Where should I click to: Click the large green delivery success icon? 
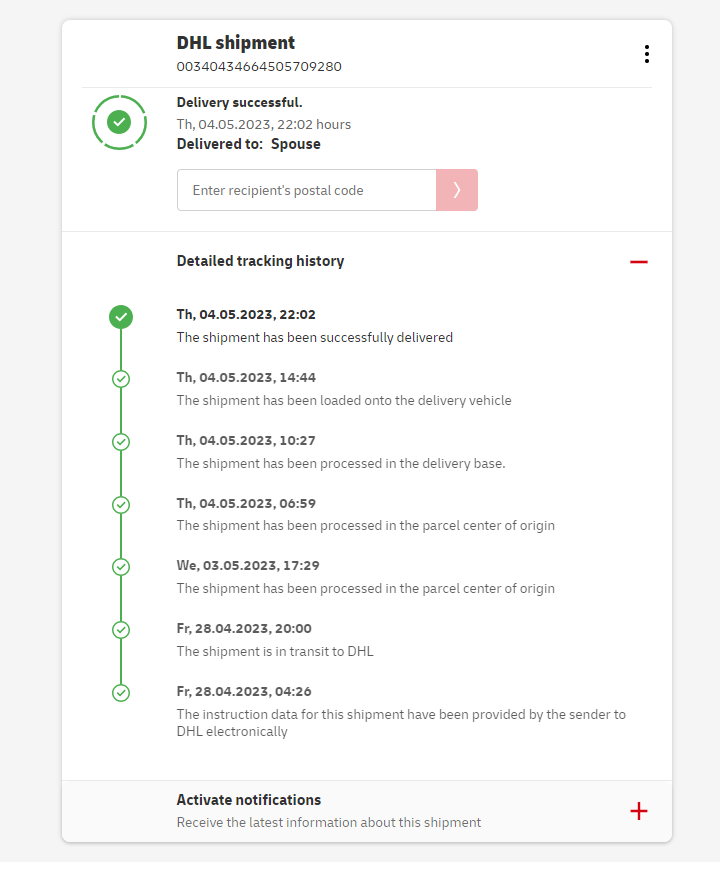coord(120,122)
